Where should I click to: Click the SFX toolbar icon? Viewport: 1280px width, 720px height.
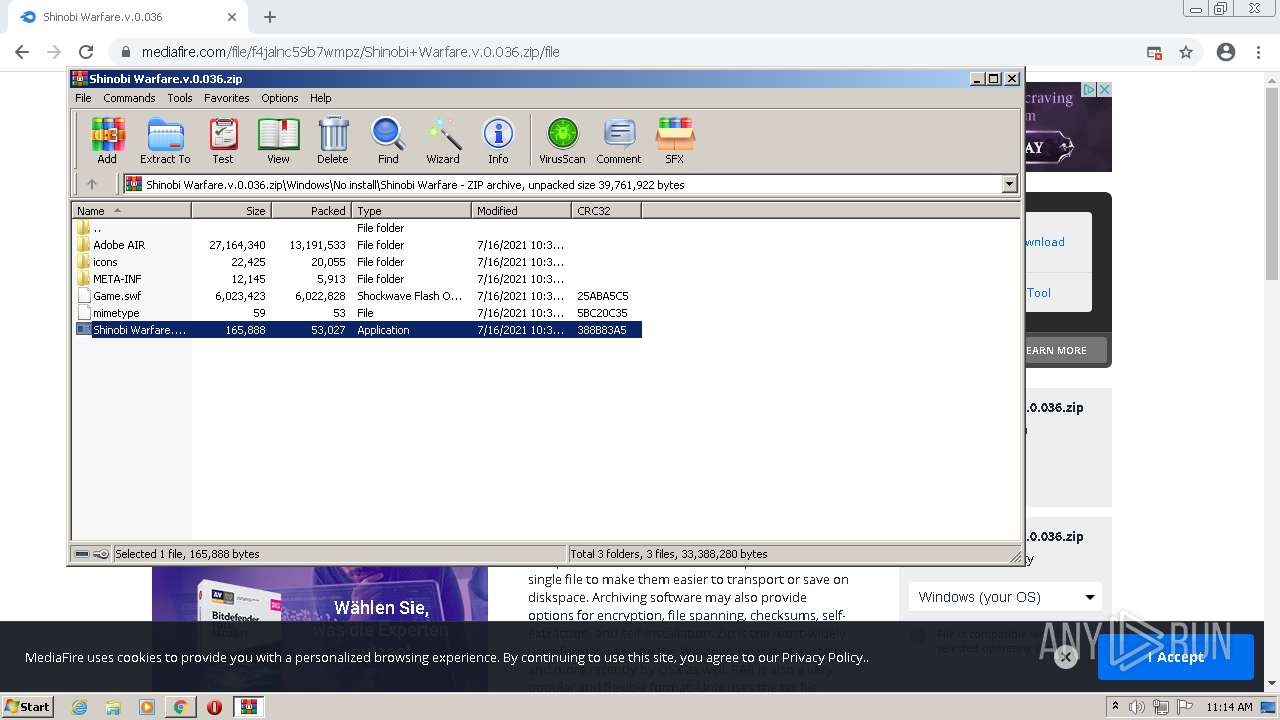(675, 140)
